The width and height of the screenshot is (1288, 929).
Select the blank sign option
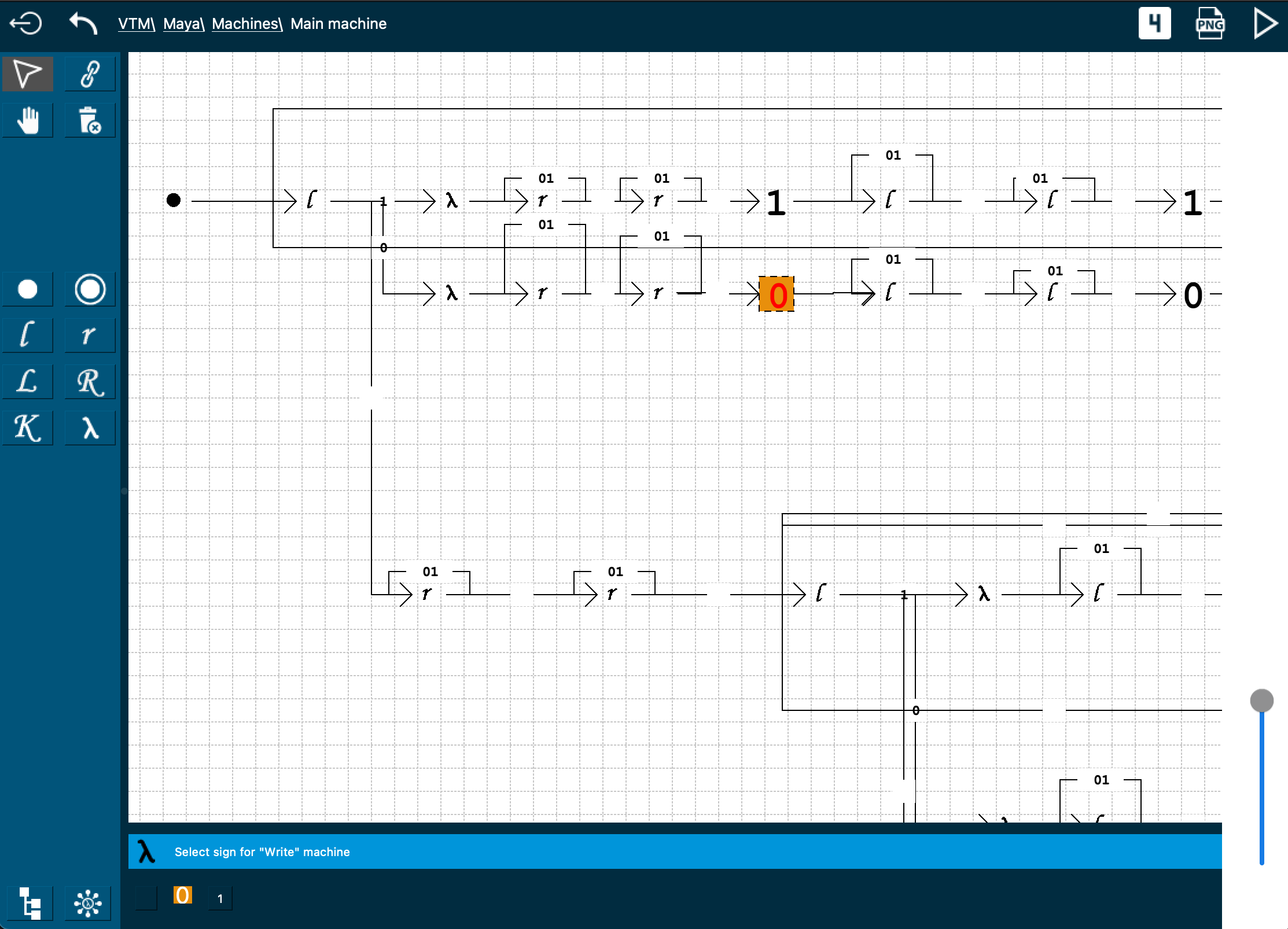tap(146, 898)
